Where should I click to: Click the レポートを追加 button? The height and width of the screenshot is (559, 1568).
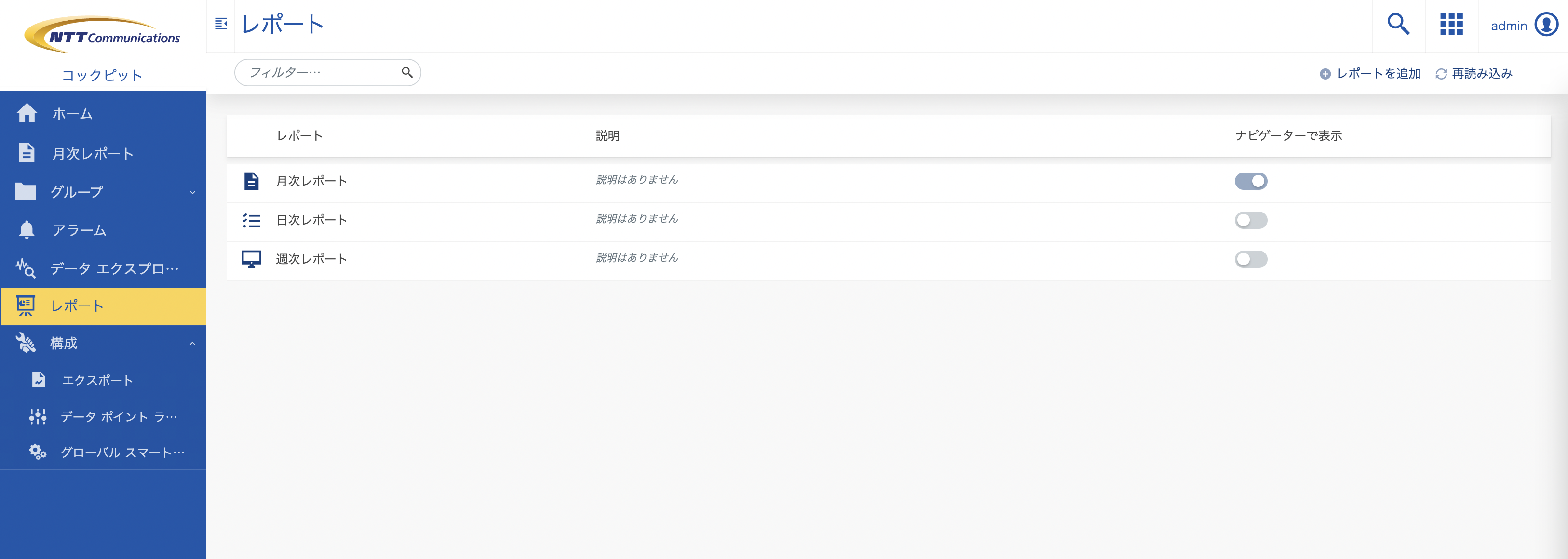(1370, 74)
